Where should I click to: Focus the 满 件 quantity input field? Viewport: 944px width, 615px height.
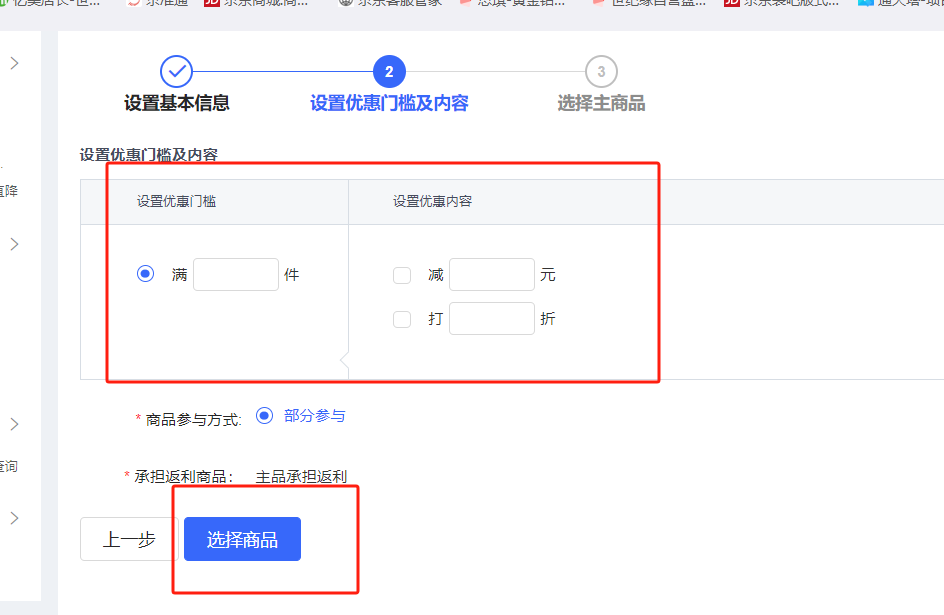click(x=236, y=274)
